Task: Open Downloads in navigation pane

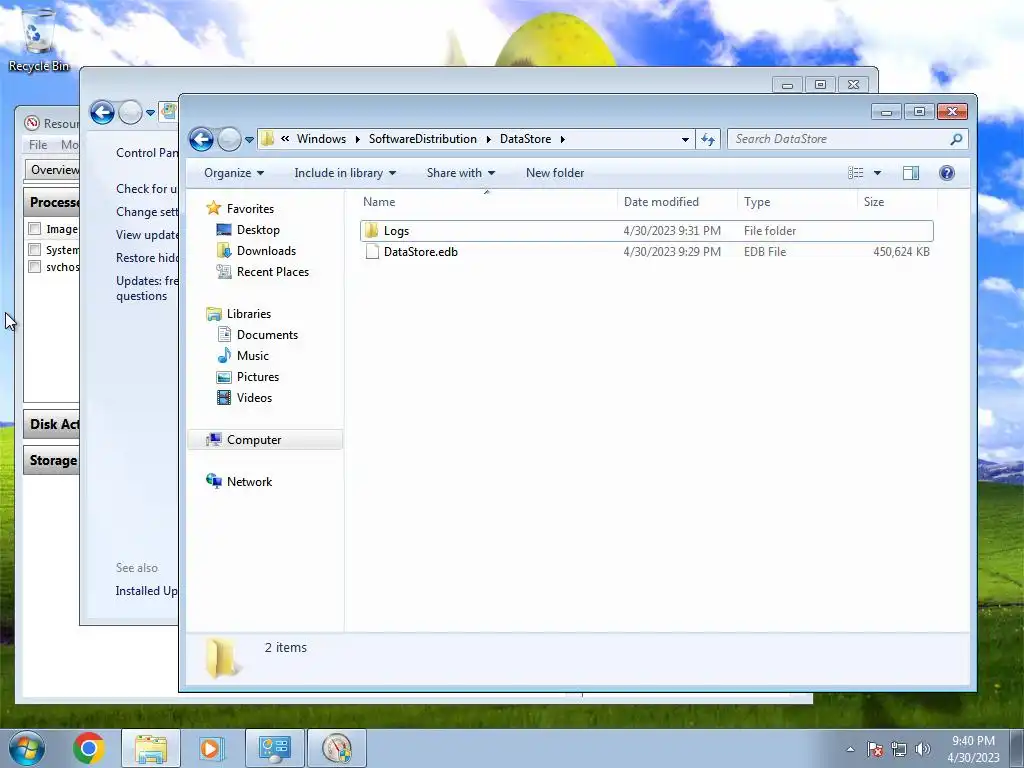Action: [266, 251]
